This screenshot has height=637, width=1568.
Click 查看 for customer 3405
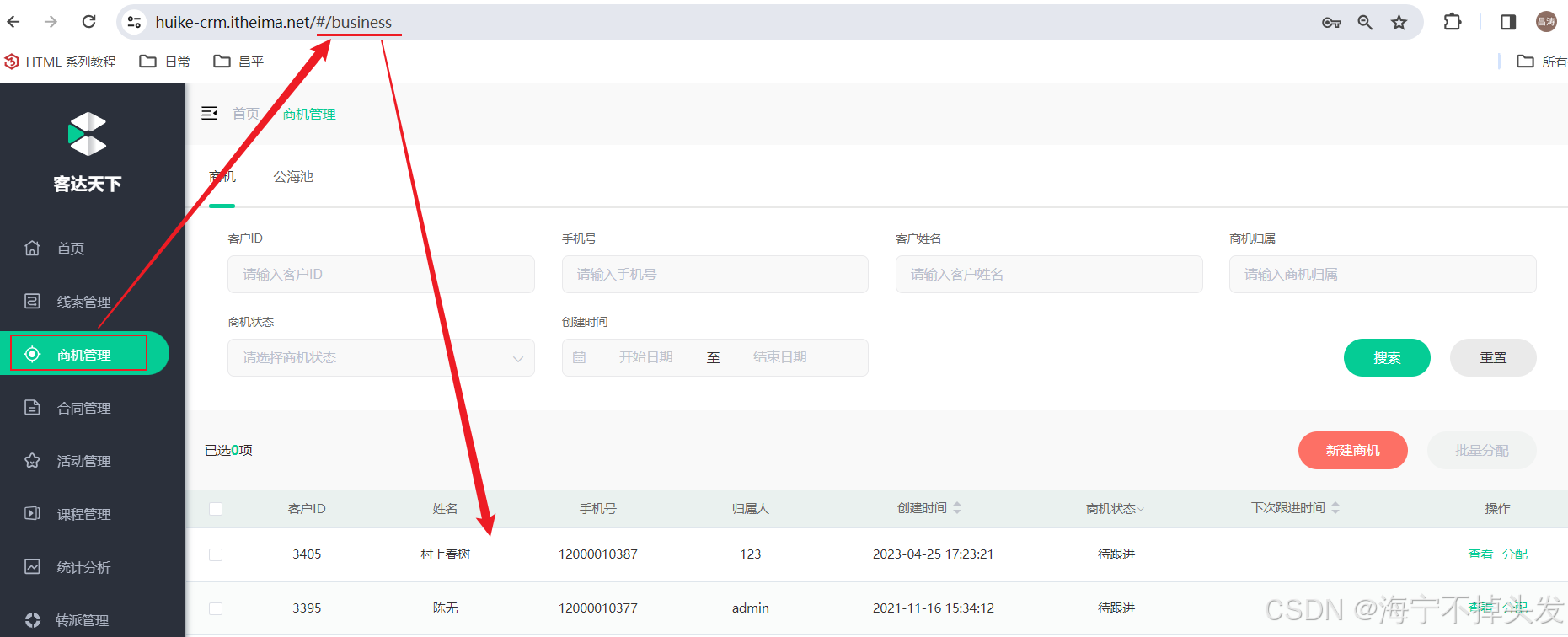[1480, 554]
